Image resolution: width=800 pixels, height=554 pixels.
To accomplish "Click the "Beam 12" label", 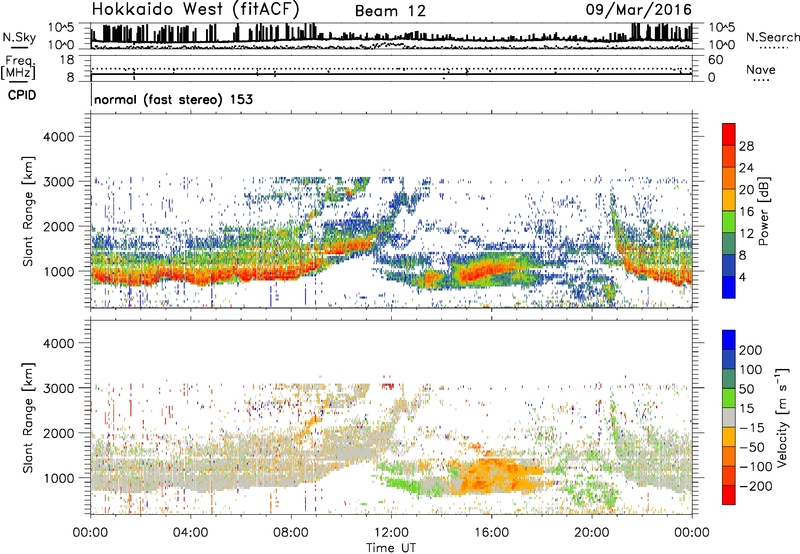I will click(390, 11).
